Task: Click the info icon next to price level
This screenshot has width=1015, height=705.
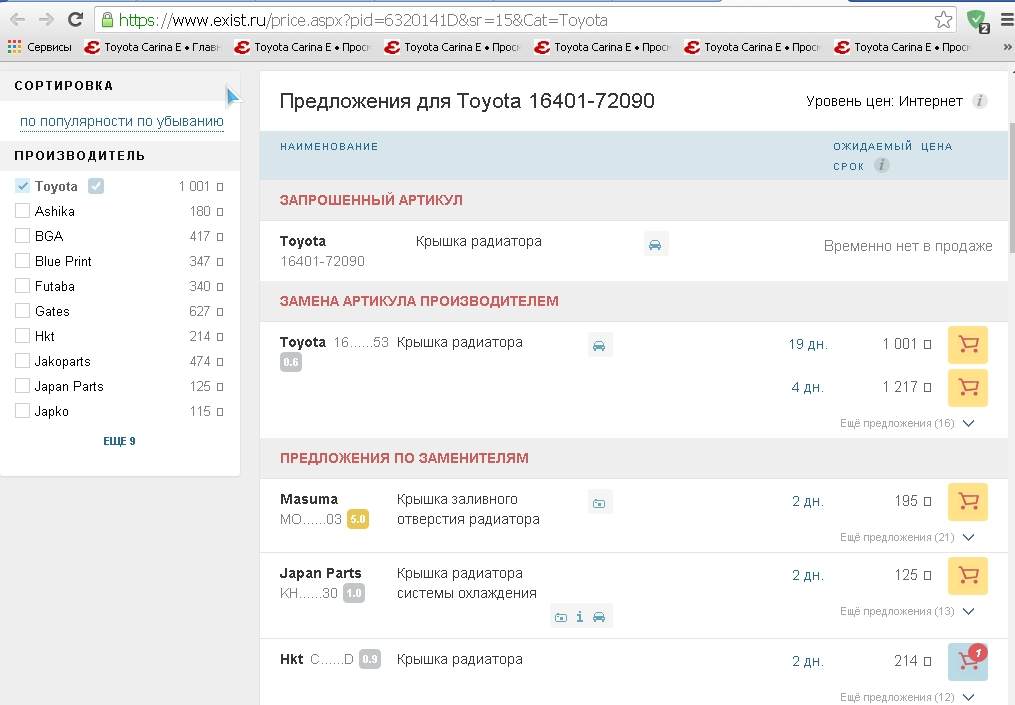Action: click(x=980, y=101)
